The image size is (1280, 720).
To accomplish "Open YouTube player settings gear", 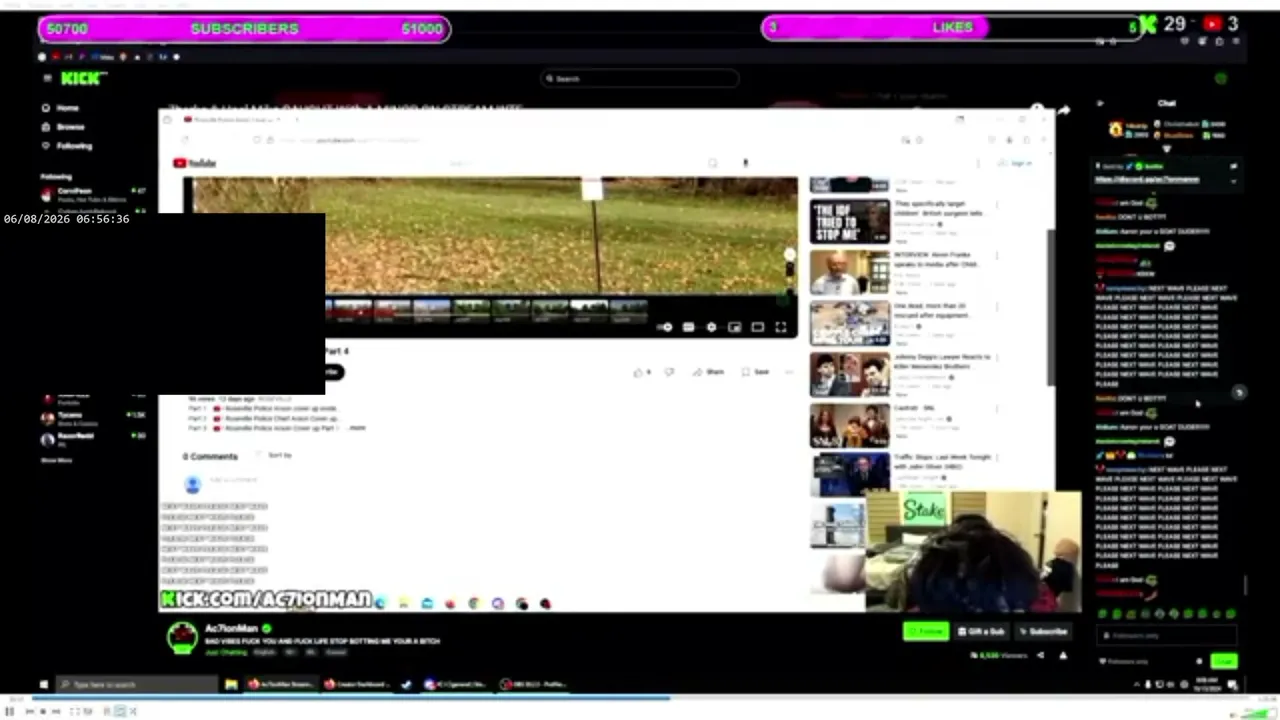I will [x=711, y=327].
